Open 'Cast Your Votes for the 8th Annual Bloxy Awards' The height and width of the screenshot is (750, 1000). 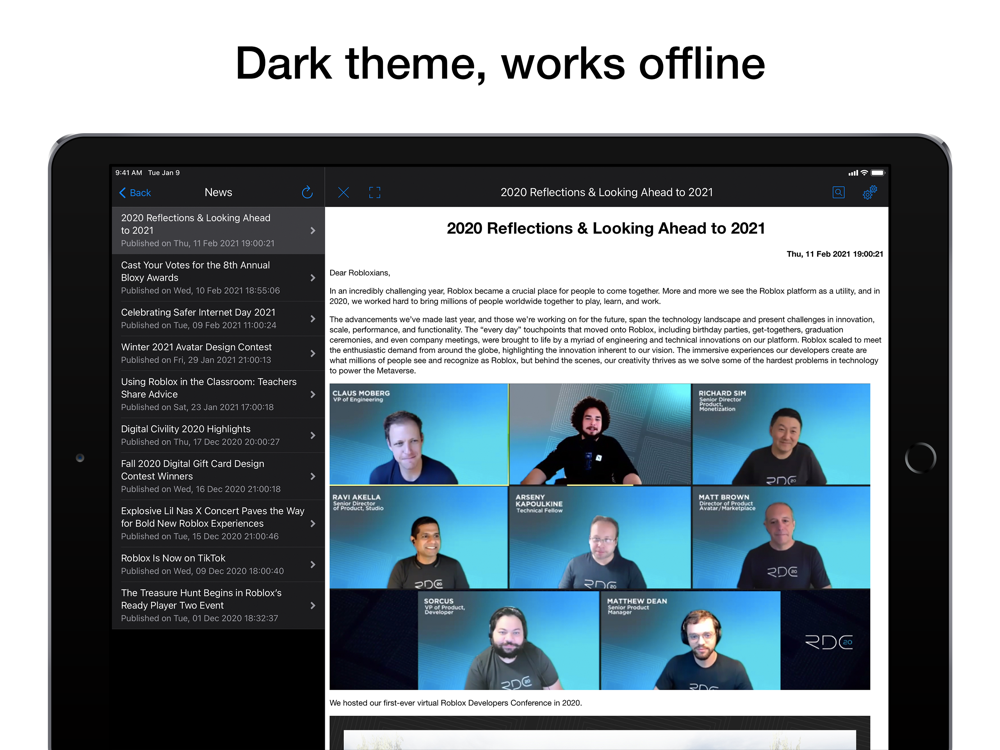[218, 277]
